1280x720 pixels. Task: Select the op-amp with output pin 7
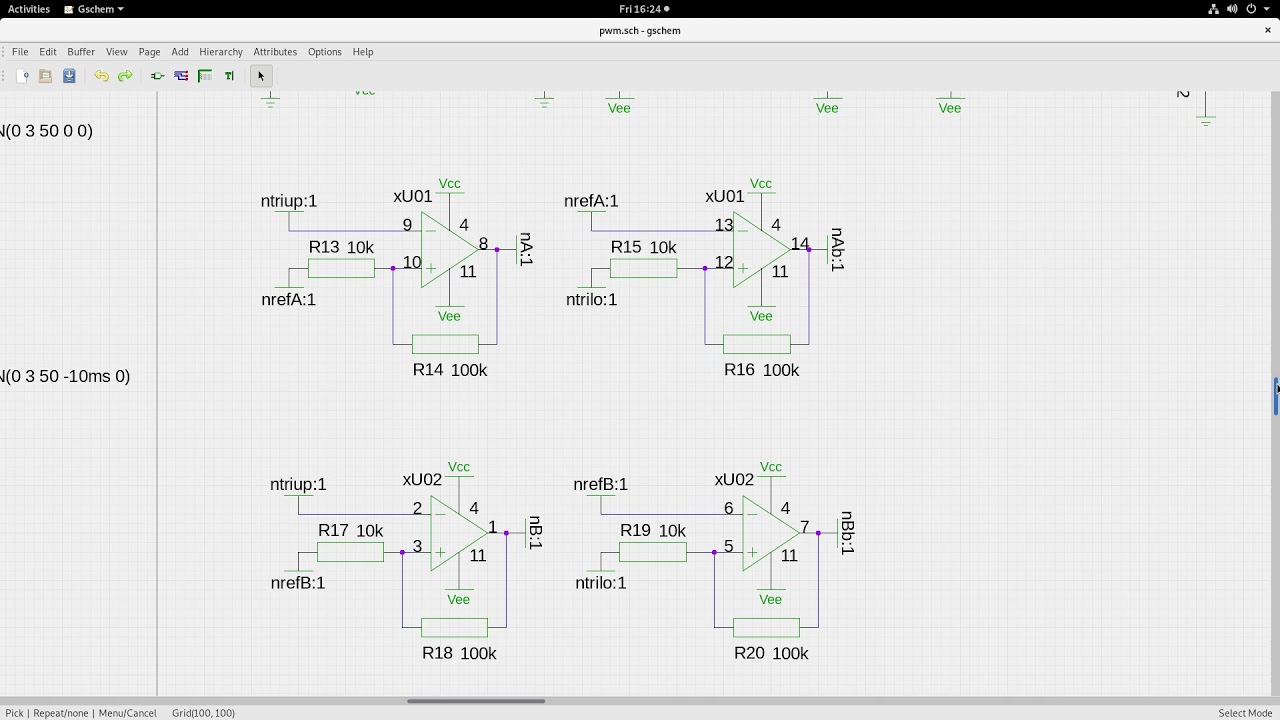tap(770, 534)
